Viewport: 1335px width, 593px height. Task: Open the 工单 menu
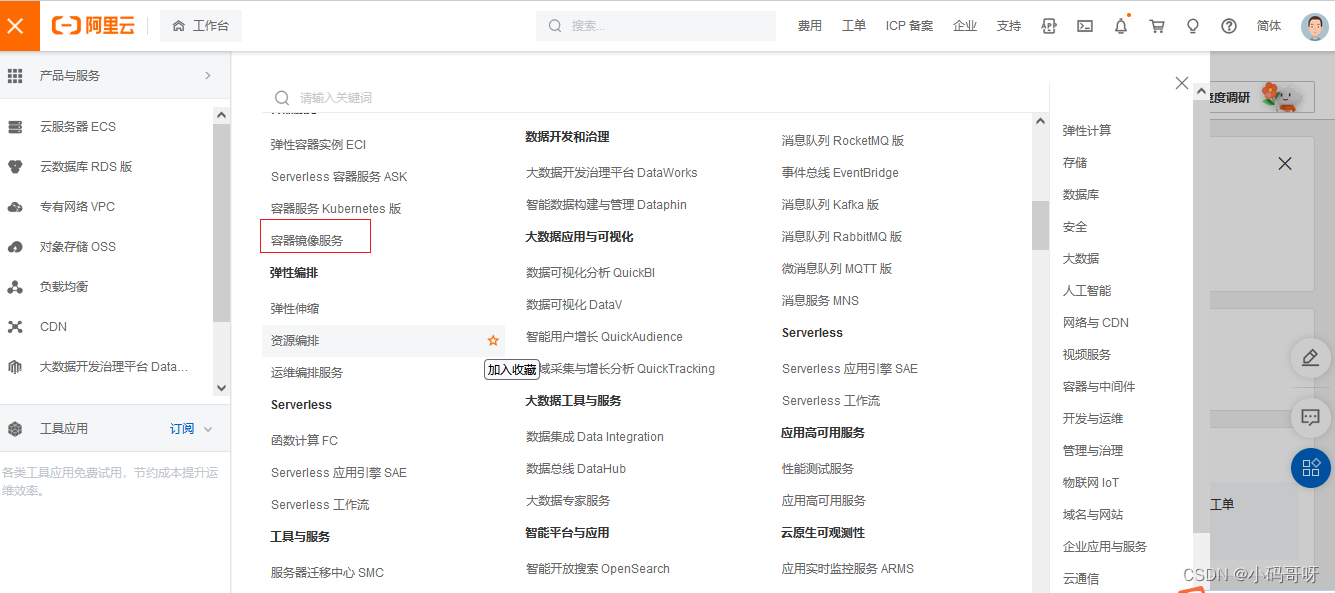point(854,26)
